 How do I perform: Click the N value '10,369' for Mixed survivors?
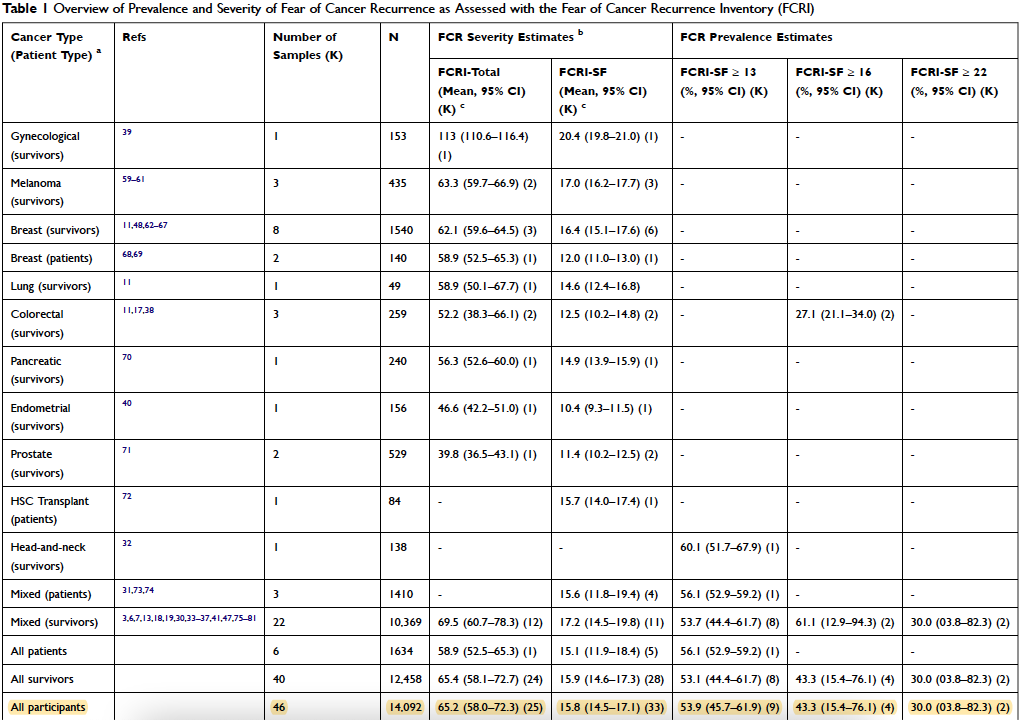click(403, 622)
